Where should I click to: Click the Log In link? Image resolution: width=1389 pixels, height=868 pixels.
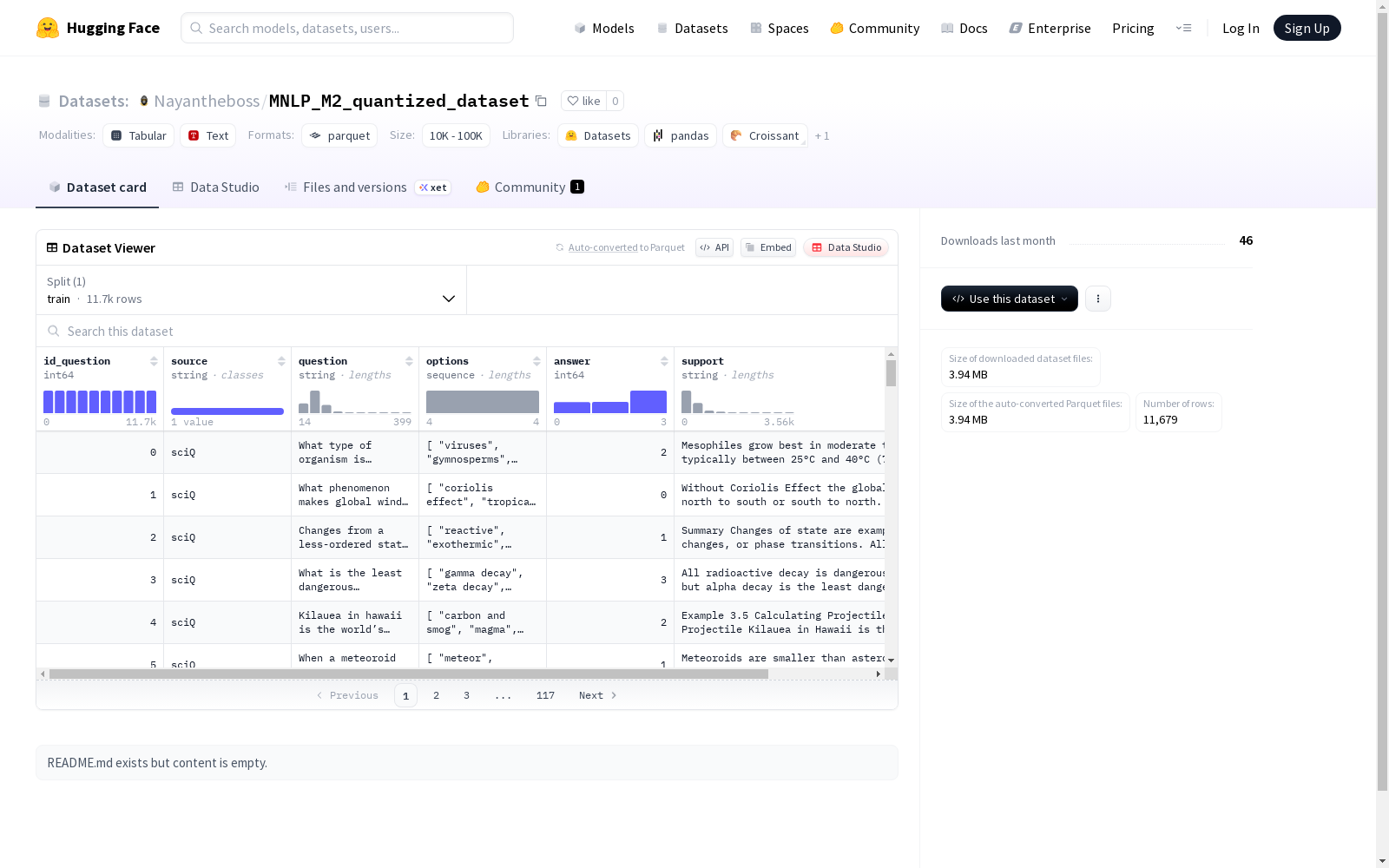tap(1241, 28)
